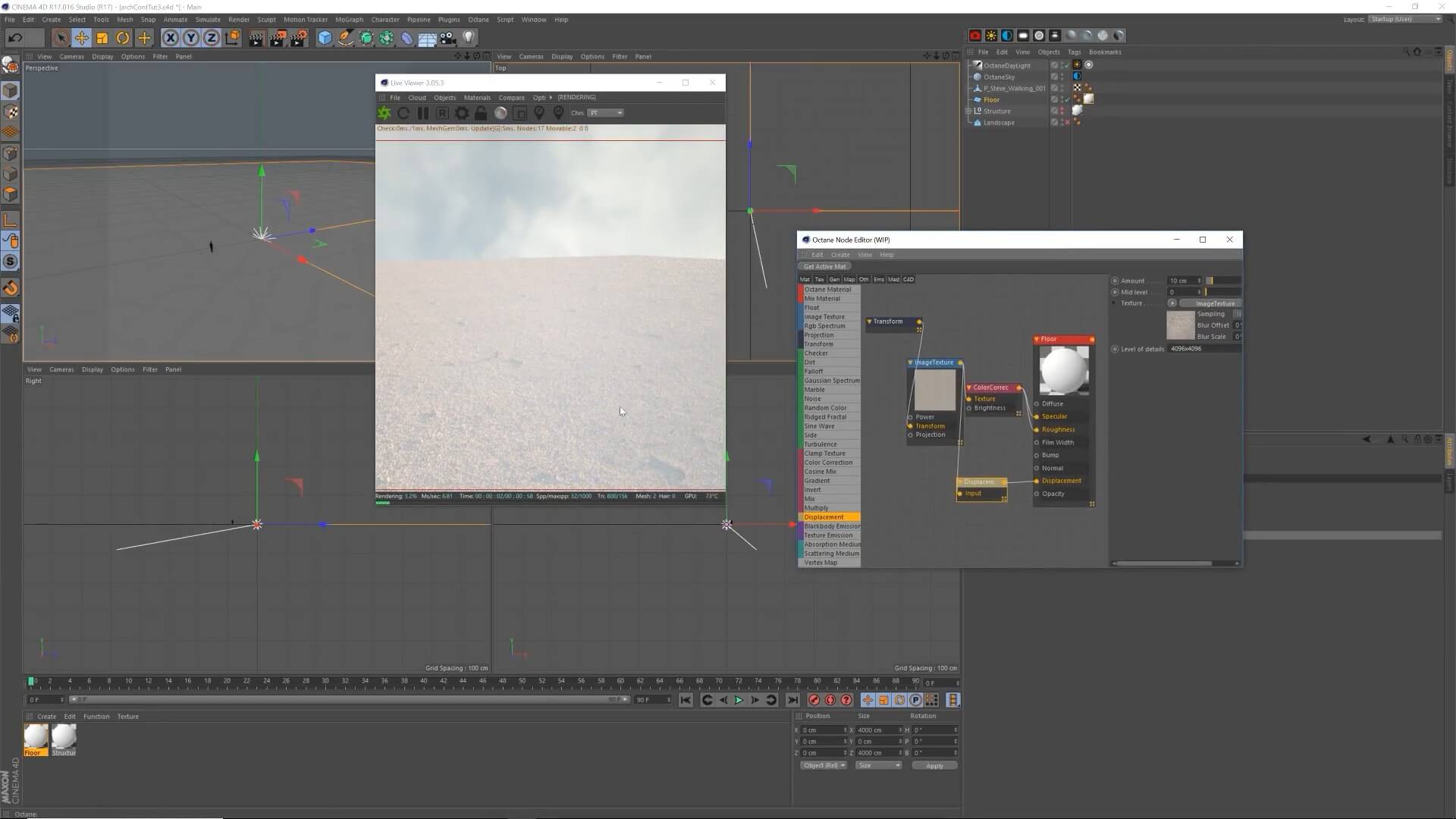The width and height of the screenshot is (1456, 819).
Task: Open the Chn PT channel dropdown
Action: point(606,113)
